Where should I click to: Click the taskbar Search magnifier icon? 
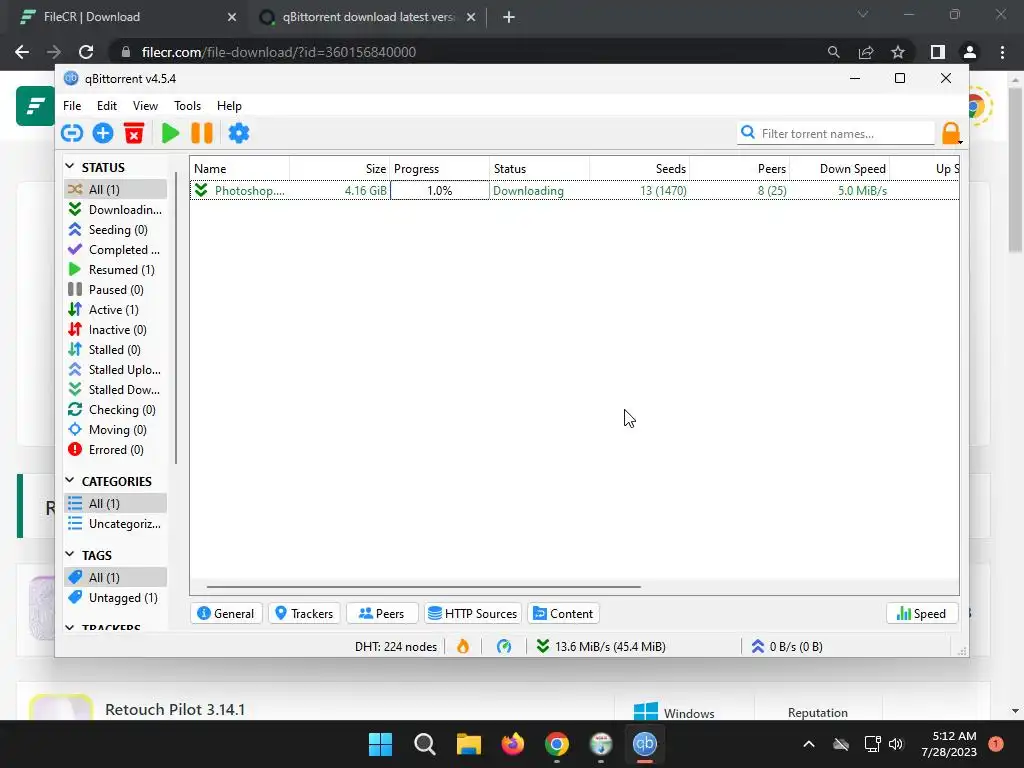tap(424, 744)
